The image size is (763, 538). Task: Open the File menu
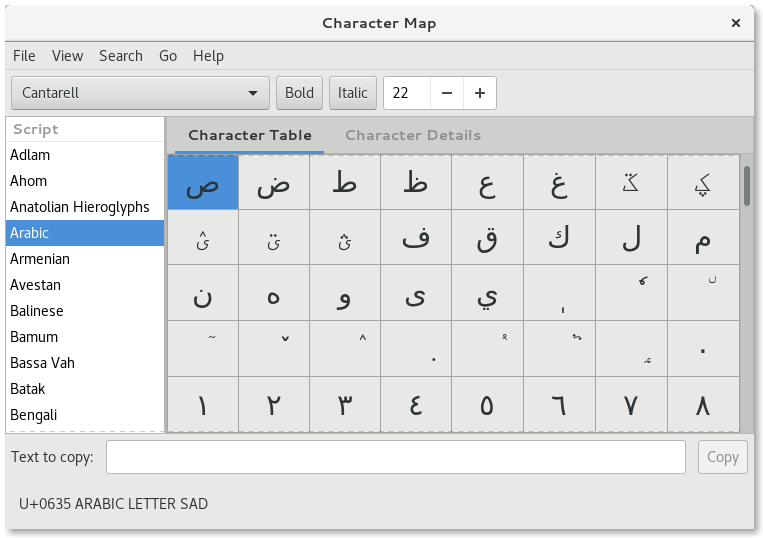24,56
